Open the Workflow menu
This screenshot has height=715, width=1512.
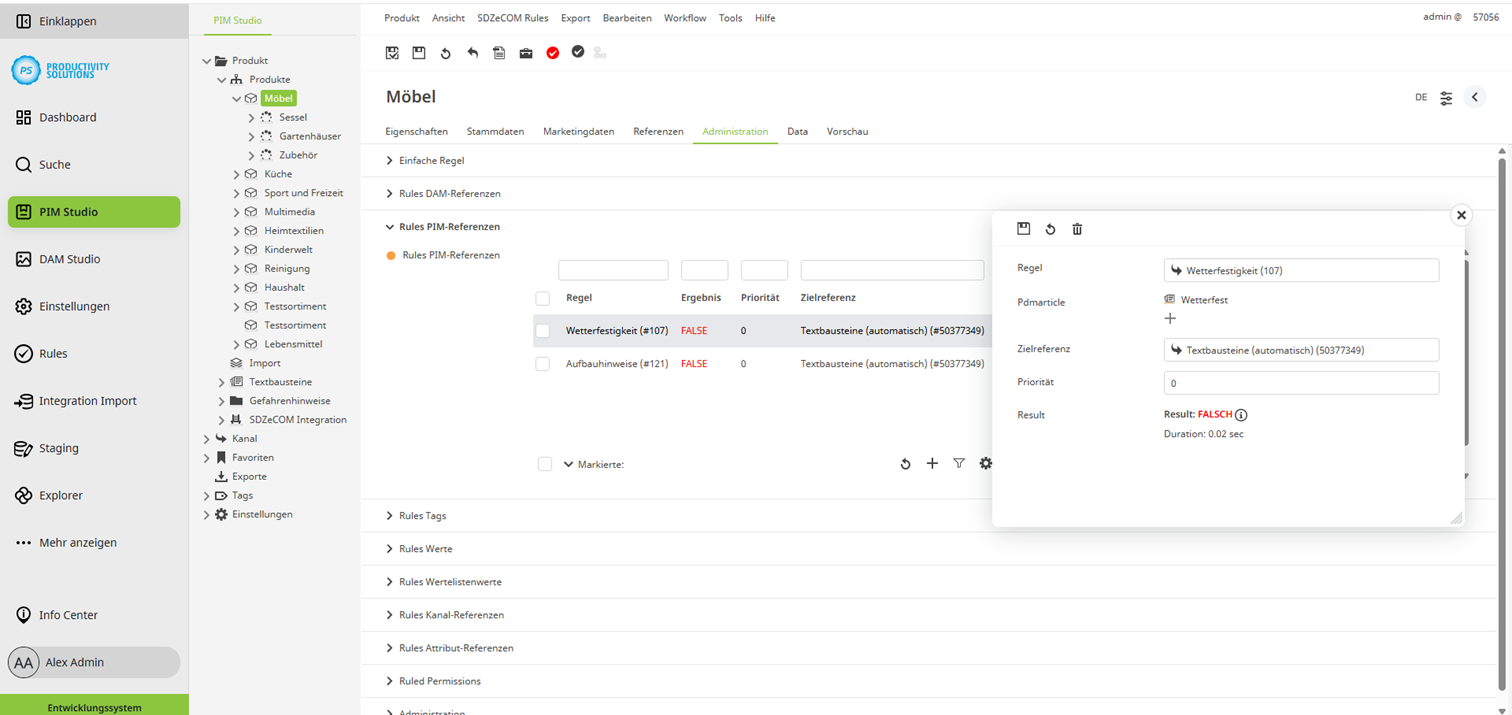click(x=684, y=18)
